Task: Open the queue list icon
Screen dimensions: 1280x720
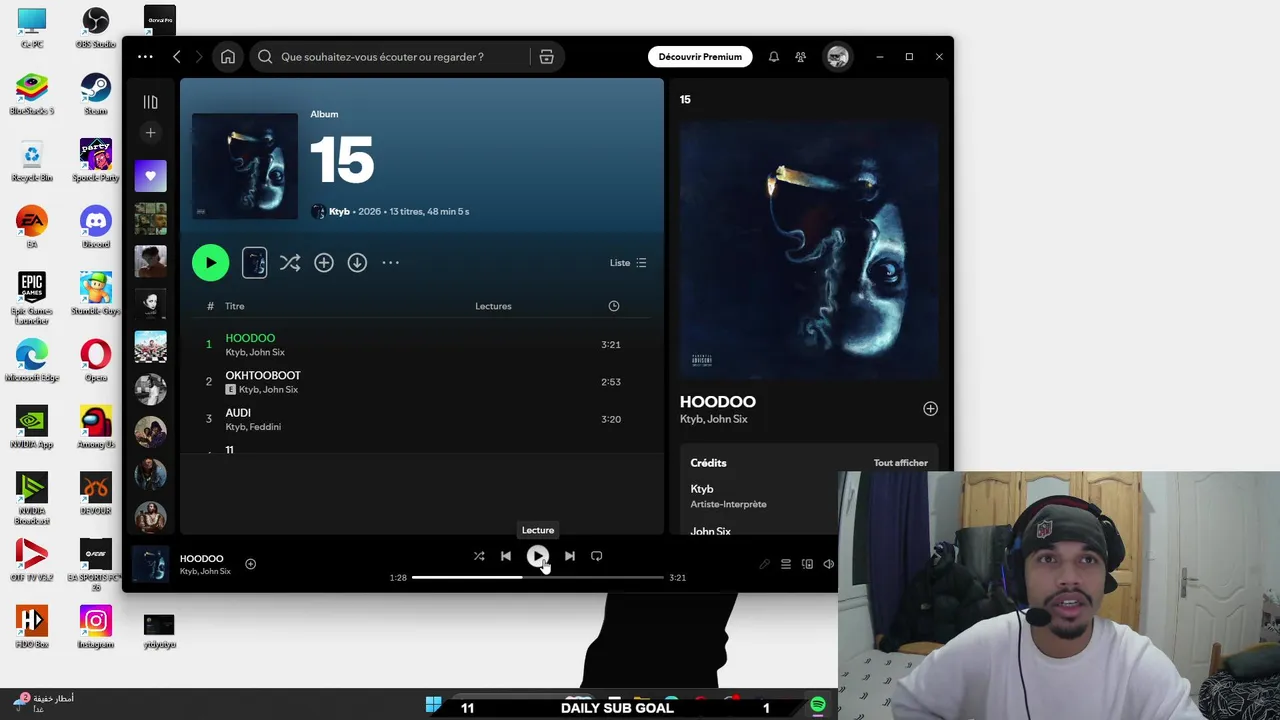Action: (786, 564)
